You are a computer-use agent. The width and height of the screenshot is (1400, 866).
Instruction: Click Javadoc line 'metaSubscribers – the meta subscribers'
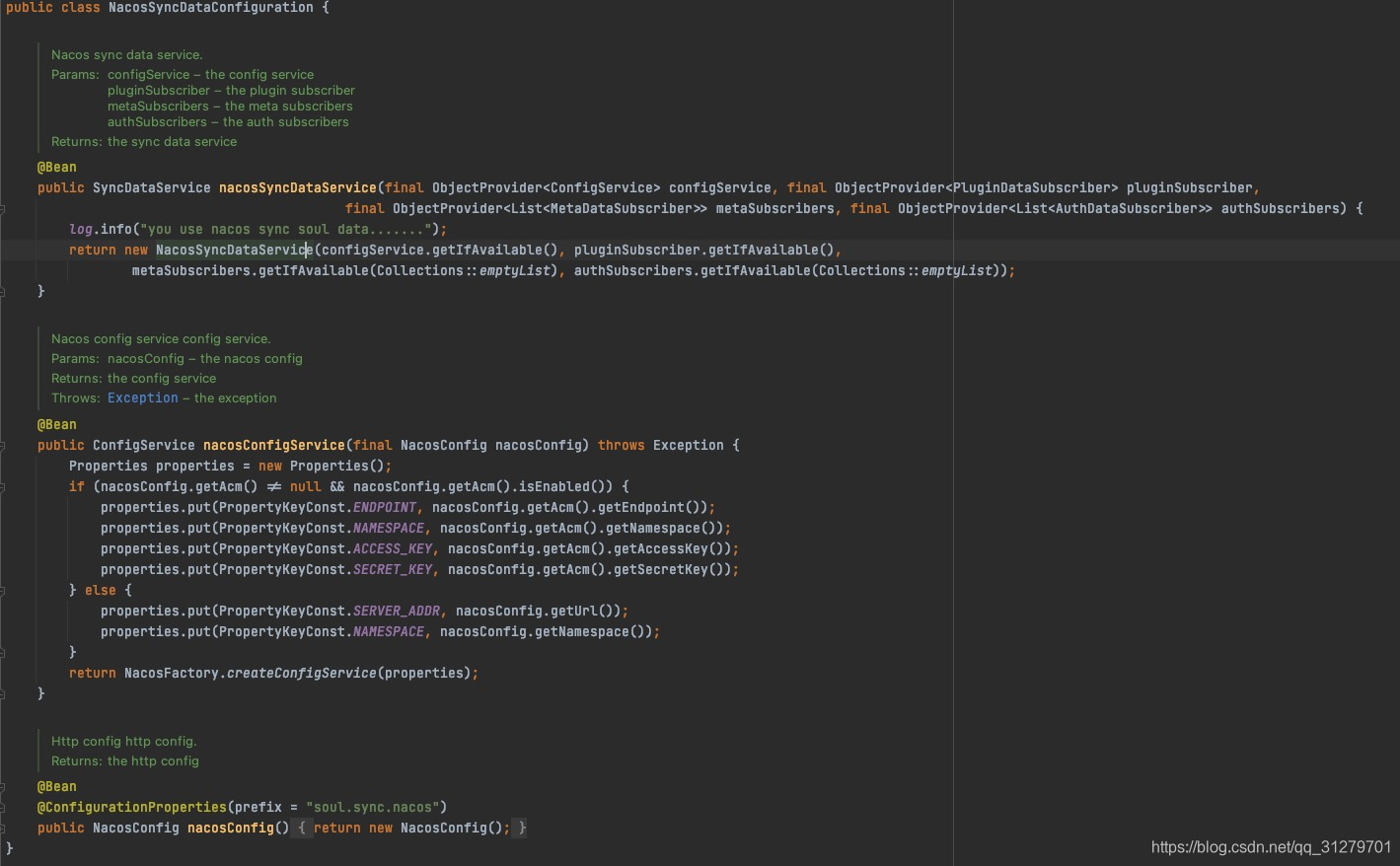click(x=230, y=106)
